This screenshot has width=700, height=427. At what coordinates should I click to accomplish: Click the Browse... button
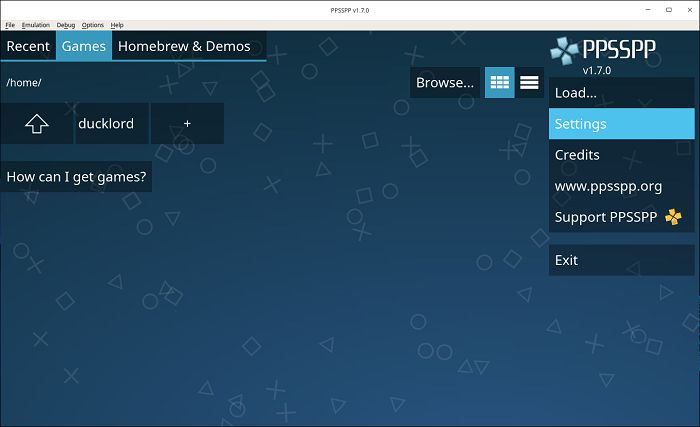(x=445, y=83)
